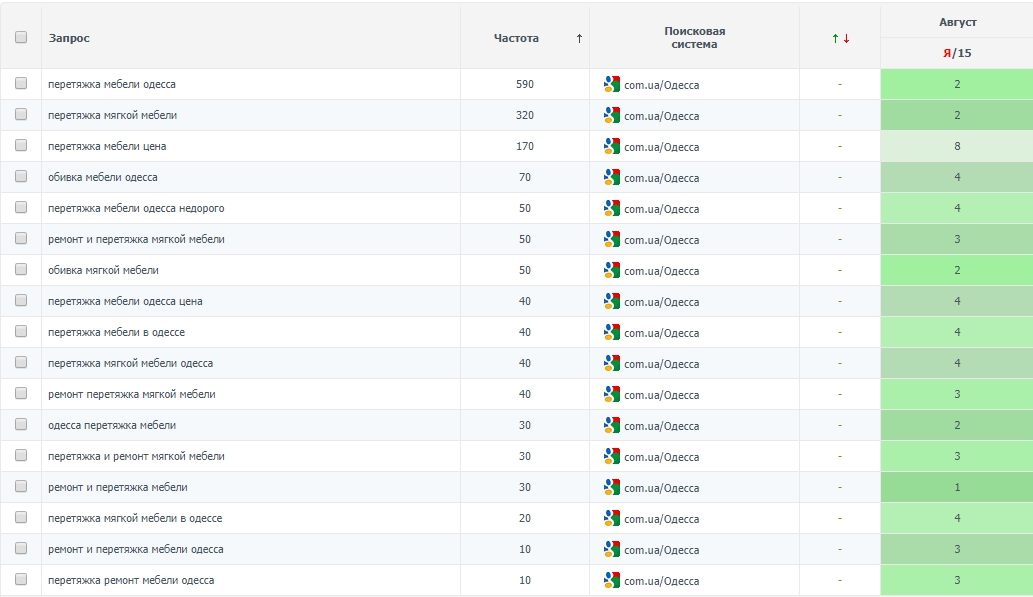Click position cell 8 for 'перетяжка мебели цена'
The image size is (1033, 597).
click(x=957, y=147)
